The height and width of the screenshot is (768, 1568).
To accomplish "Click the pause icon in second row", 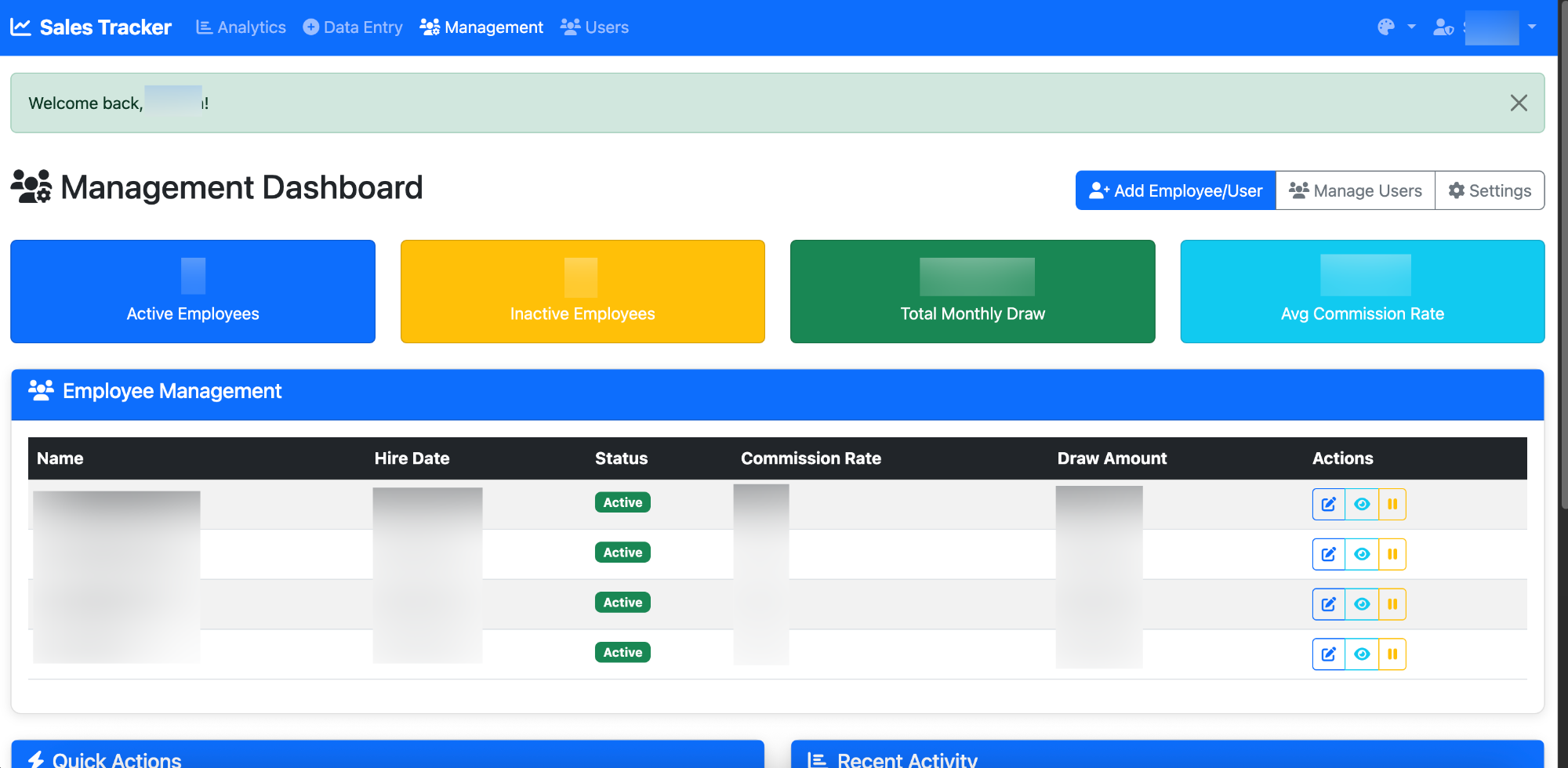I will pyautogui.click(x=1392, y=554).
